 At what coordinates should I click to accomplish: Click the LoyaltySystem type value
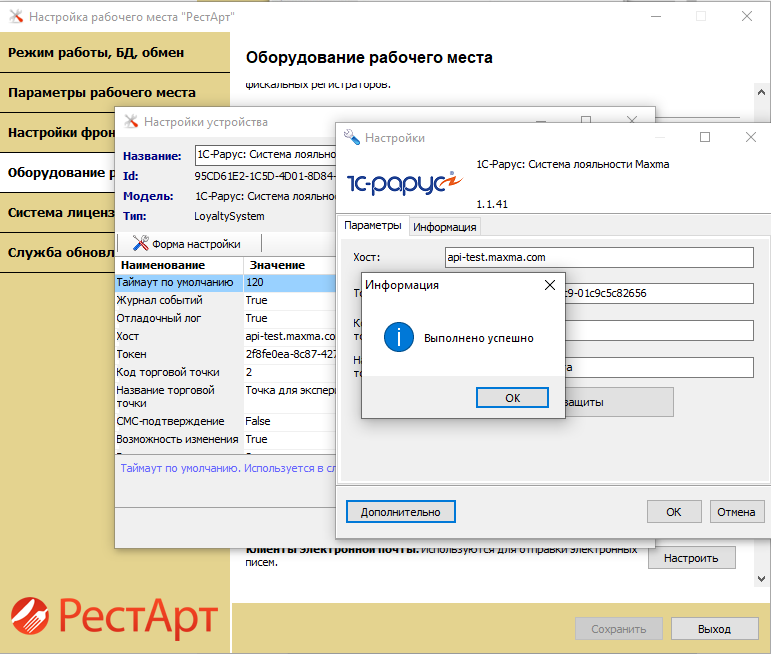(229, 216)
